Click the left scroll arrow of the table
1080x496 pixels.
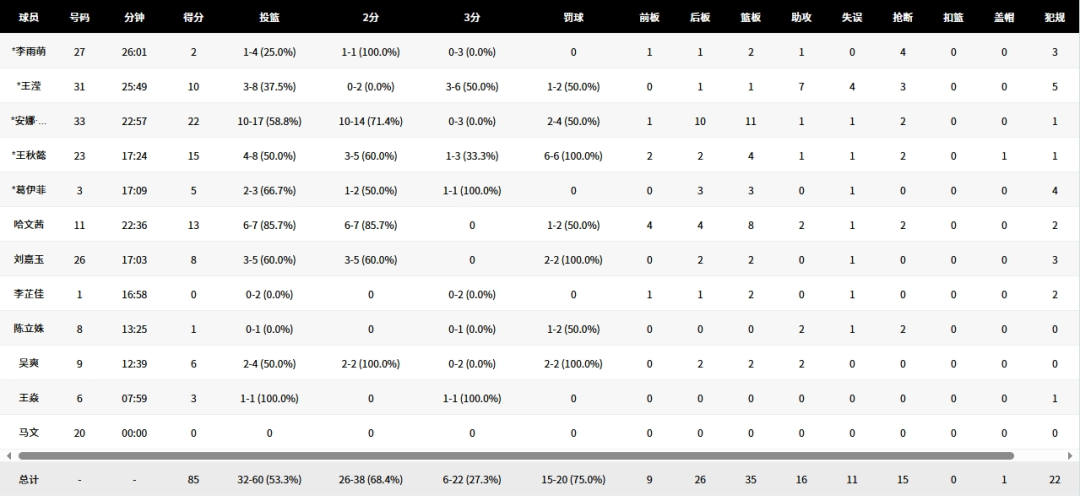tap(8, 456)
